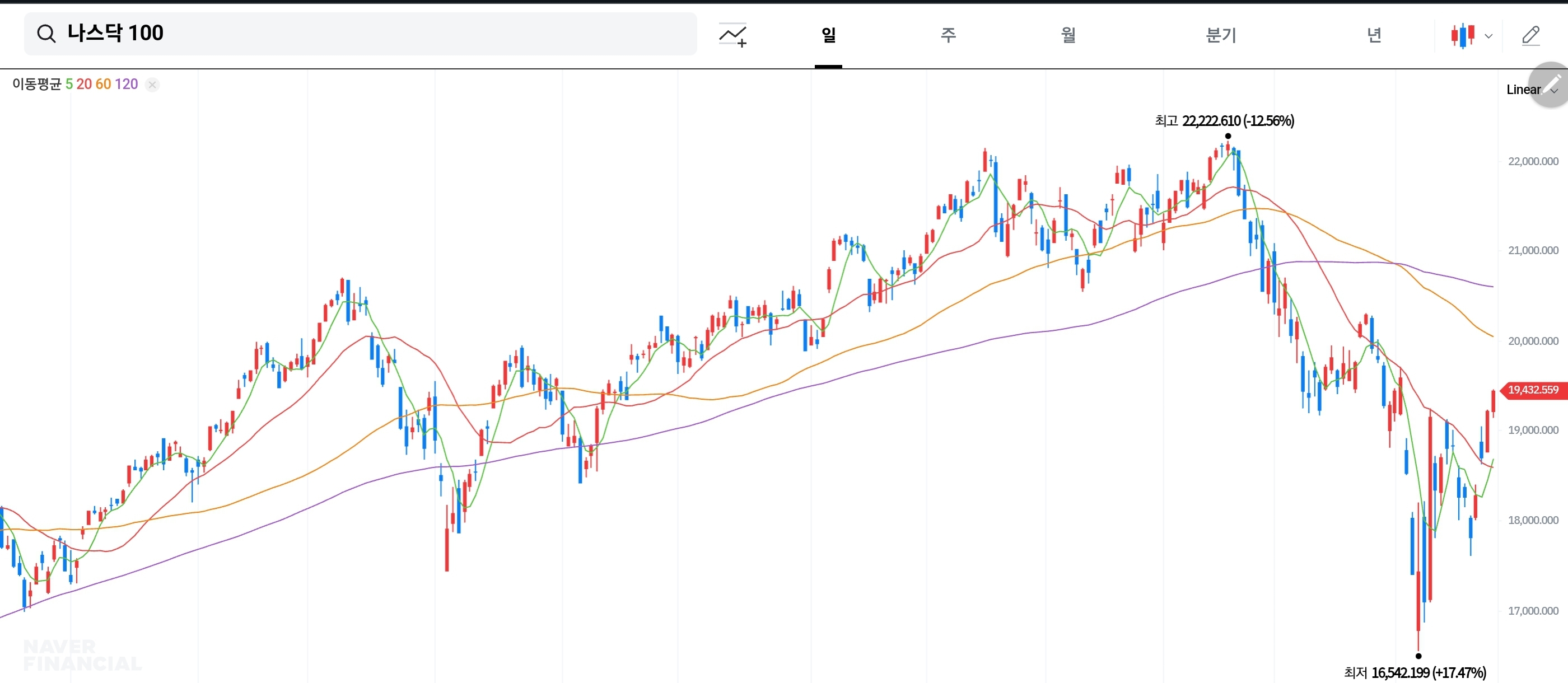Switch to the 분기 quarterly tab
The width and height of the screenshot is (1568, 683).
click(x=1220, y=35)
